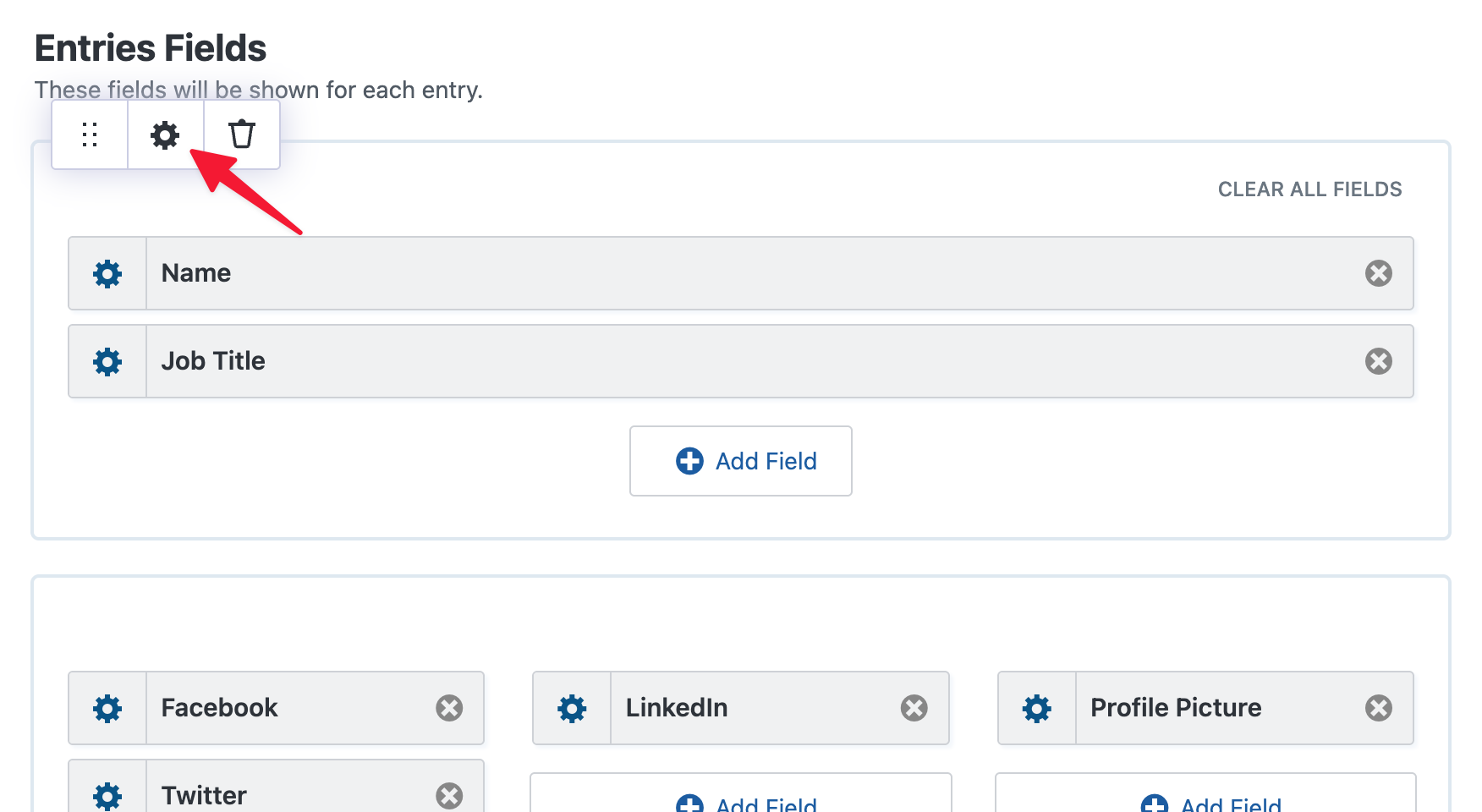Remove the LinkedIn field

point(914,708)
